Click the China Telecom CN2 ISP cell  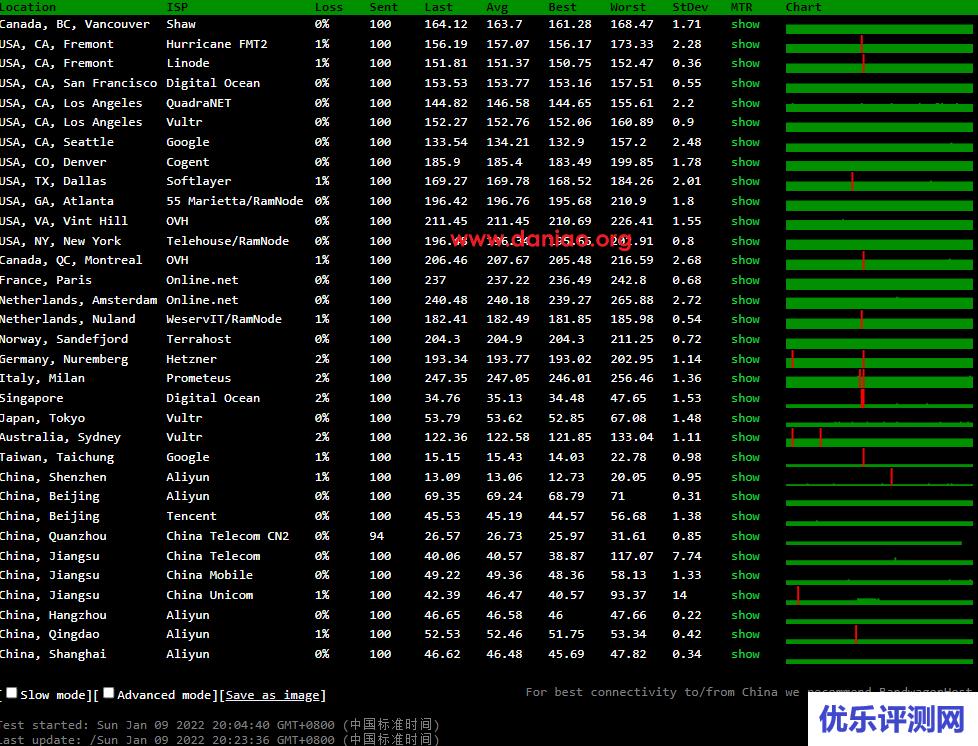tap(228, 536)
